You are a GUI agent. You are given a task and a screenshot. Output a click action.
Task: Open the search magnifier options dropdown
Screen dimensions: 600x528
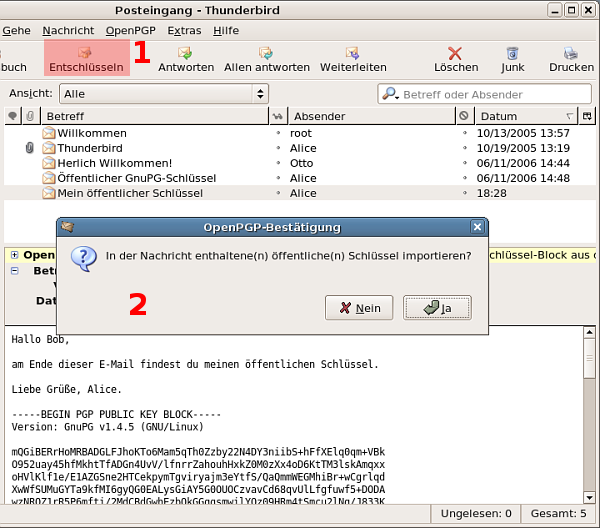click(x=391, y=94)
